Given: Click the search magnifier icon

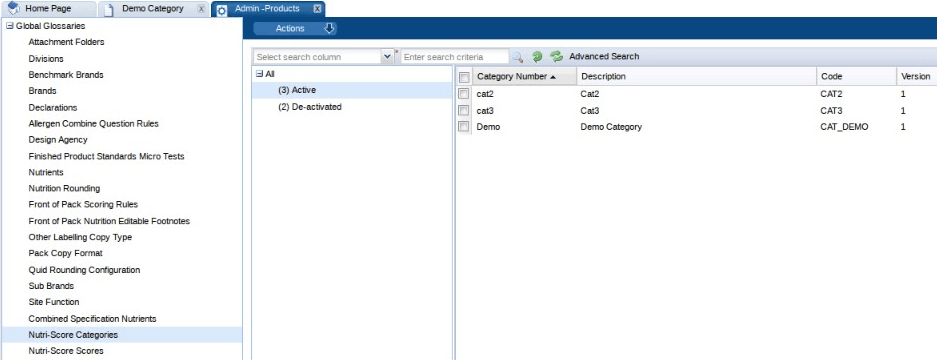Looking at the screenshot, I should [518, 57].
